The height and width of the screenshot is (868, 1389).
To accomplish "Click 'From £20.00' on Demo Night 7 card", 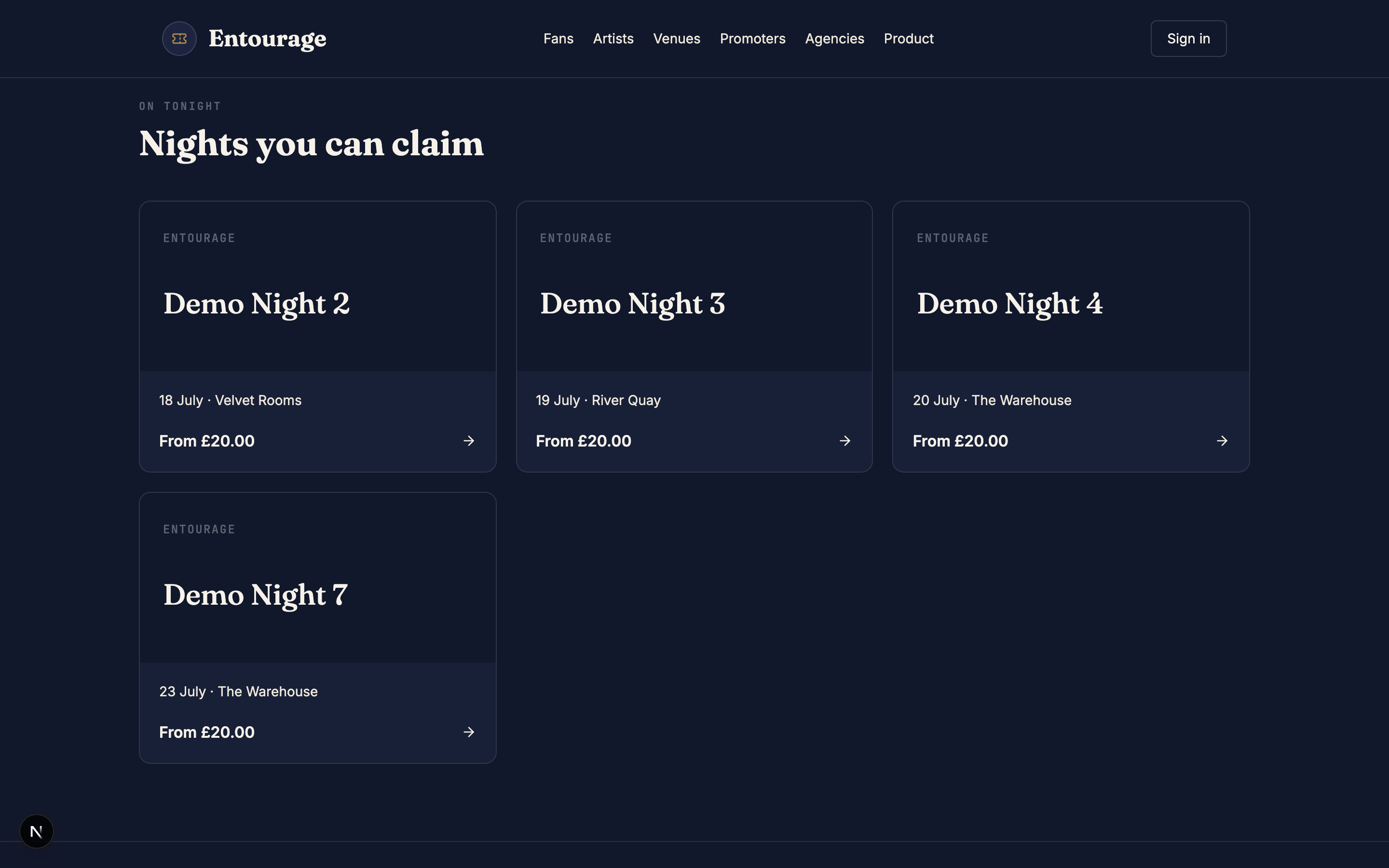I will click(206, 732).
